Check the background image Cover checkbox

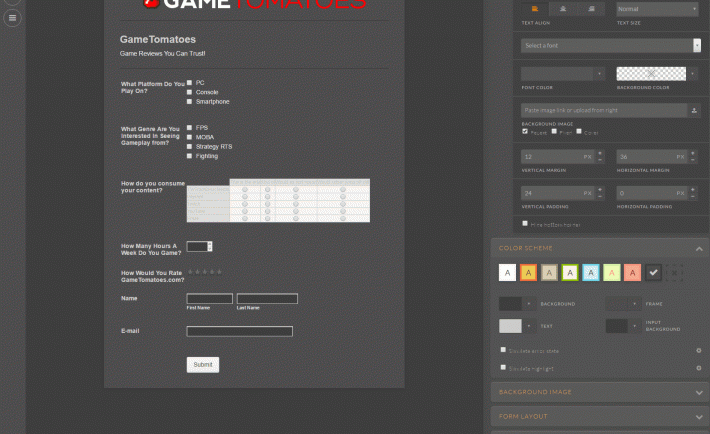click(579, 131)
